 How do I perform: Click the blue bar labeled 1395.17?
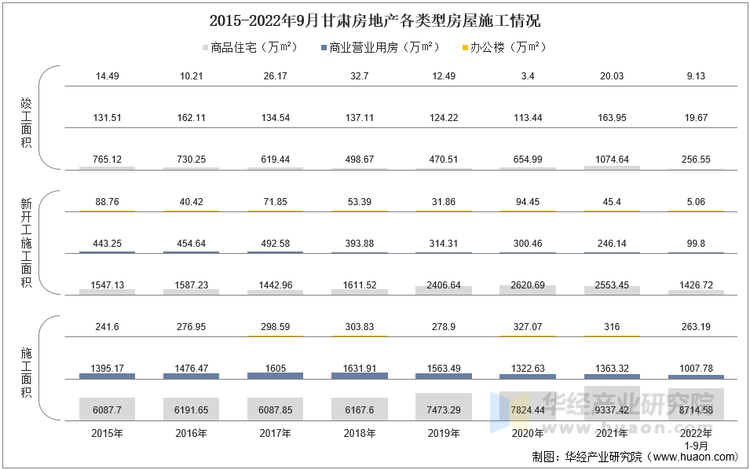(107, 376)
